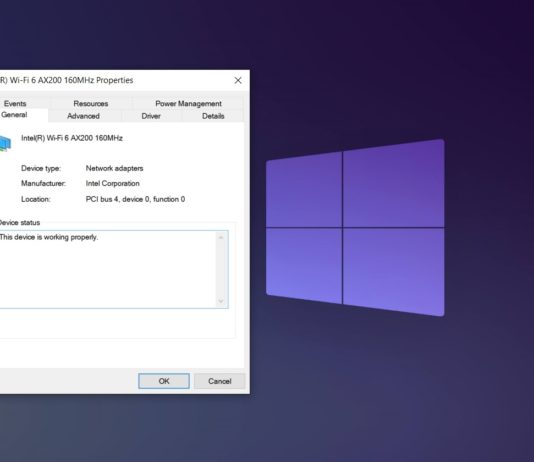This screenshot has width=534, height=462.
Task: Click the Cancel button
Action: point(220,381)
